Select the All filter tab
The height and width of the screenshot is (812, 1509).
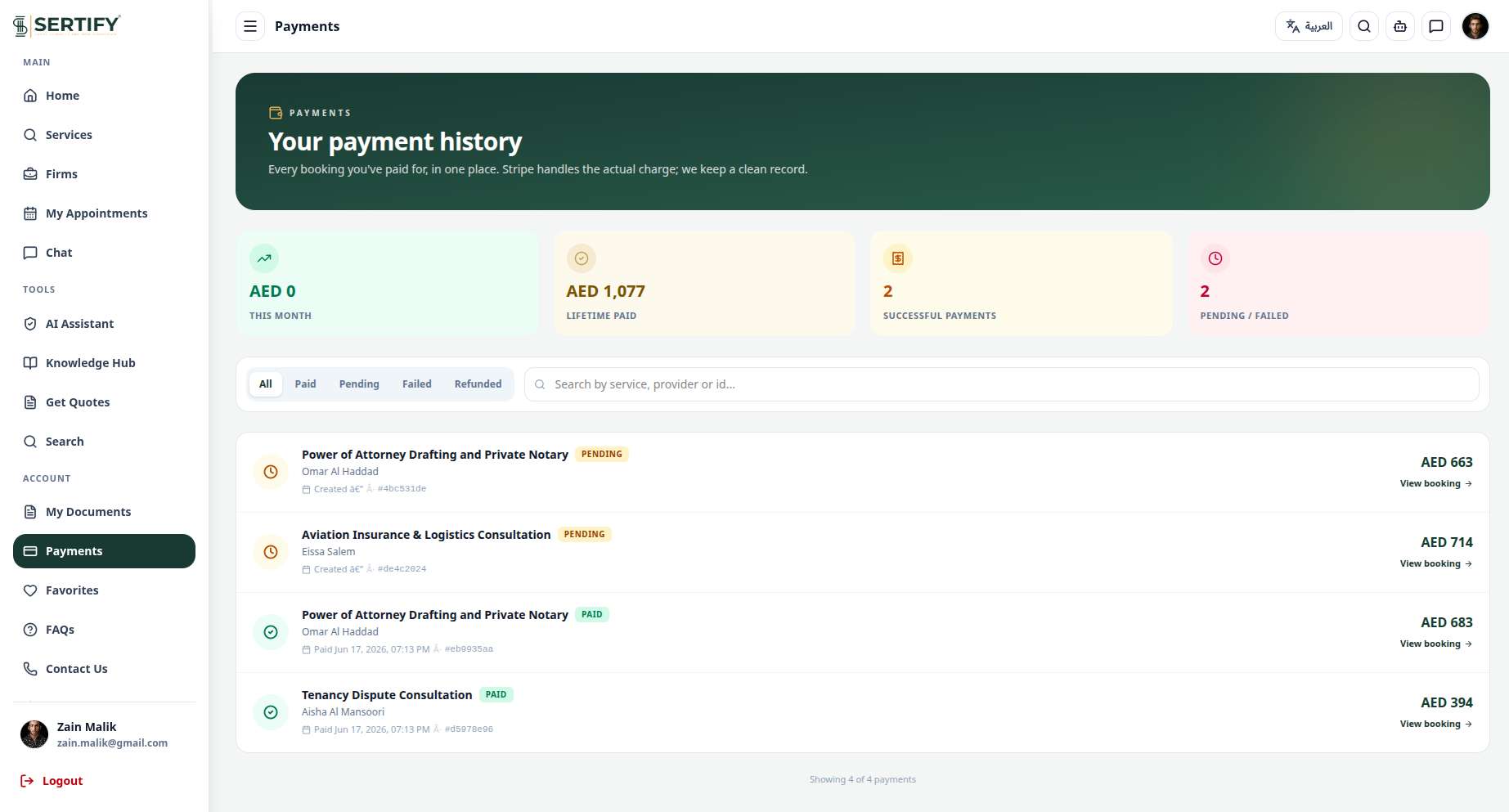266,384
